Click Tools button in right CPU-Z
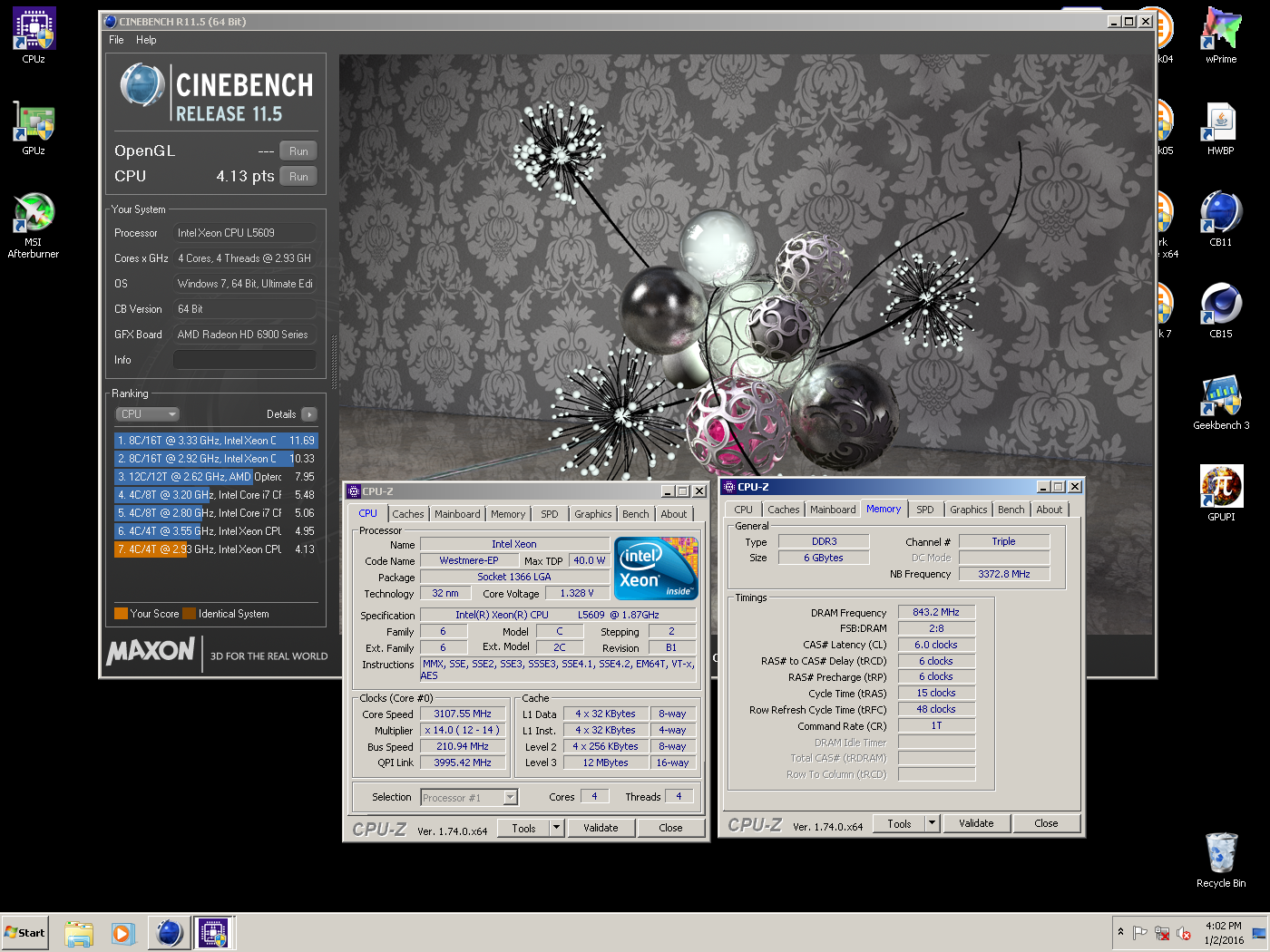Viewport: 1270px width, 952px height. [x=899, y=823]
